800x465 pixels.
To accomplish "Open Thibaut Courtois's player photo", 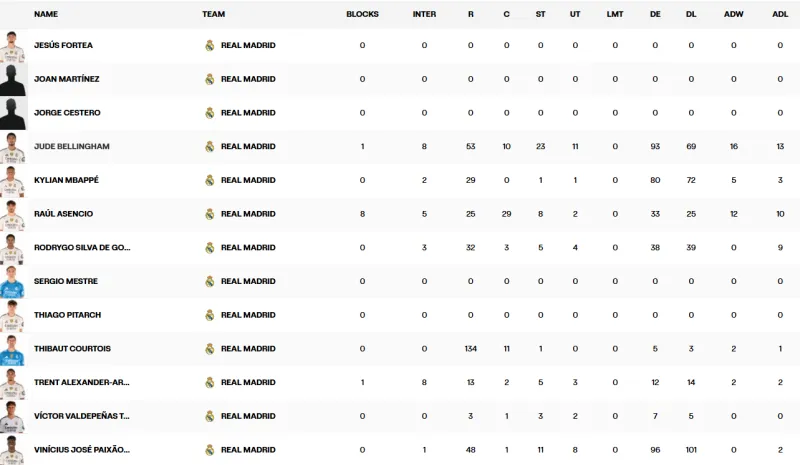I will pos(12,349).
